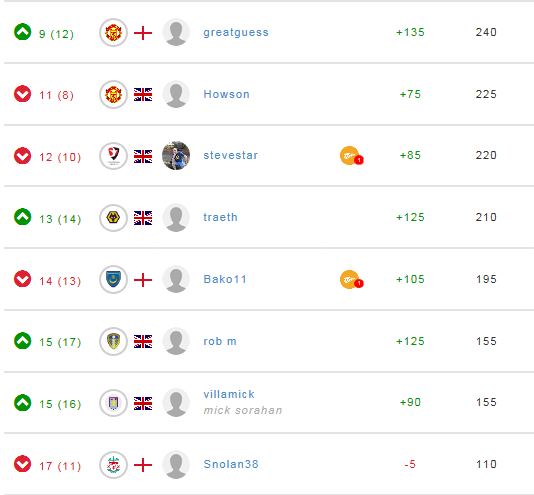
Task: Click the Leeds club crest beside rob m
Action: tap(113, 341)
